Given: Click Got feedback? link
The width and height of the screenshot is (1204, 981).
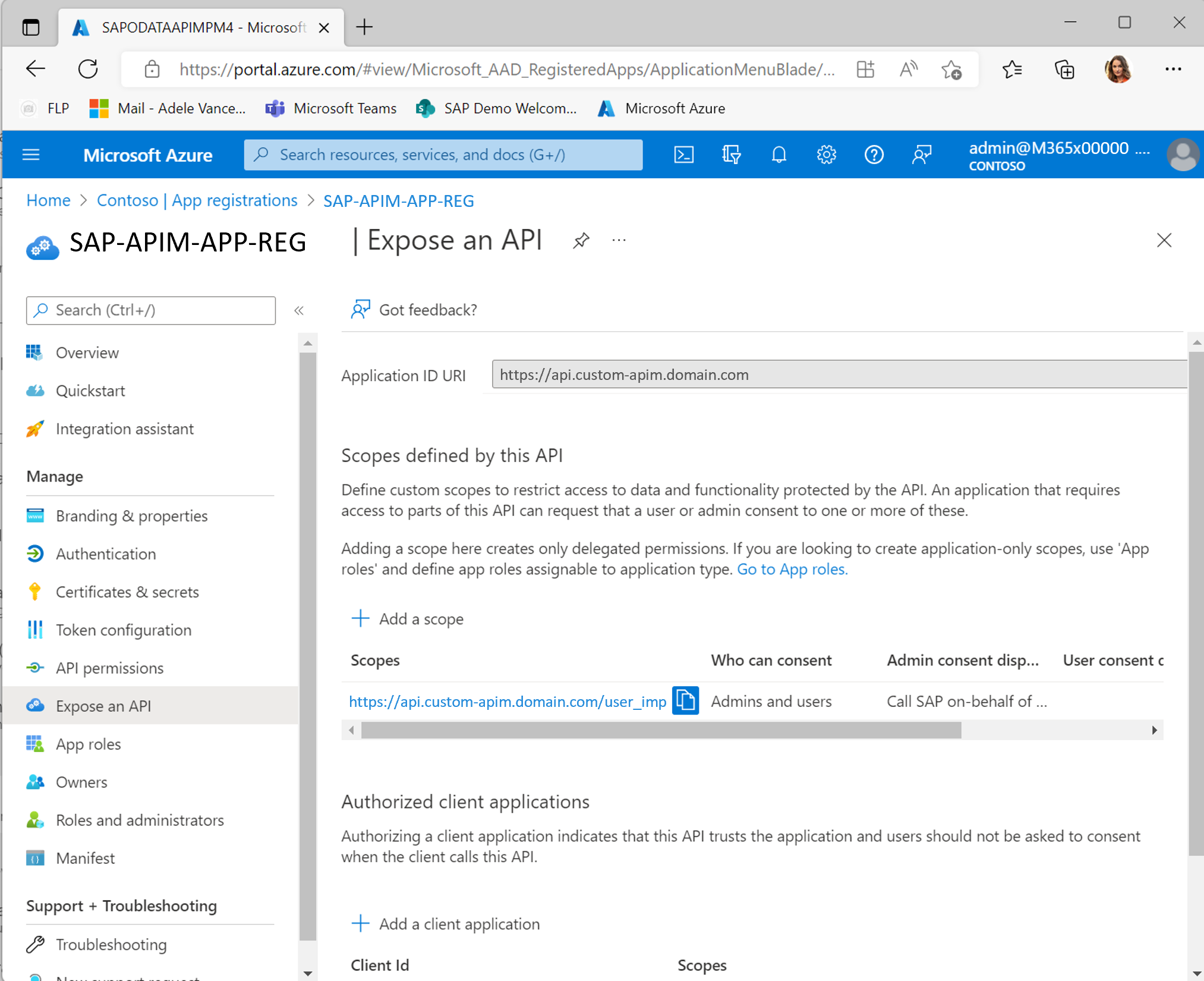Looking at the screenshot, I should point(412,309).
